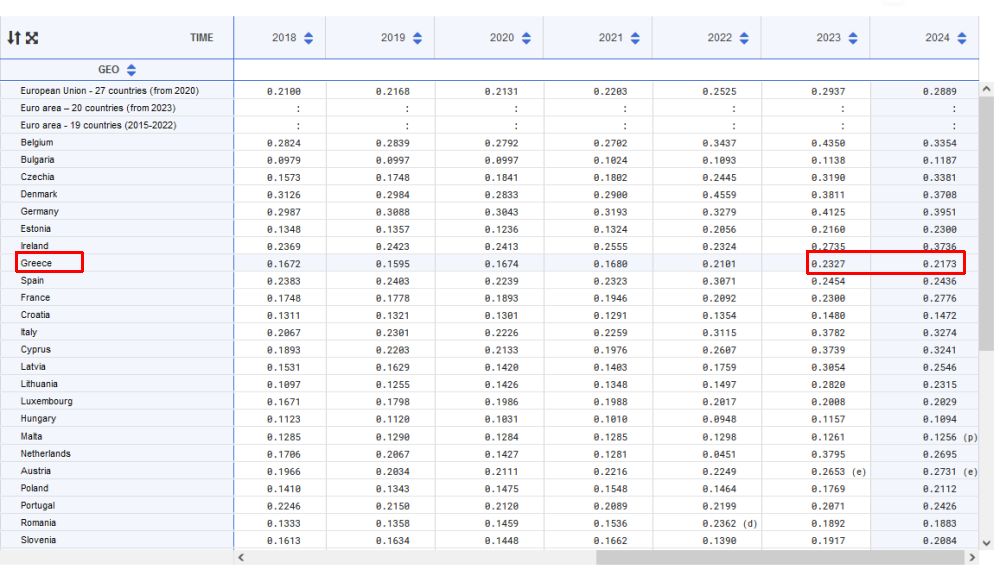The image size is (1000, 576).
Task: Click Italy's 2019 value 0.2301
Action: (392, 332)
